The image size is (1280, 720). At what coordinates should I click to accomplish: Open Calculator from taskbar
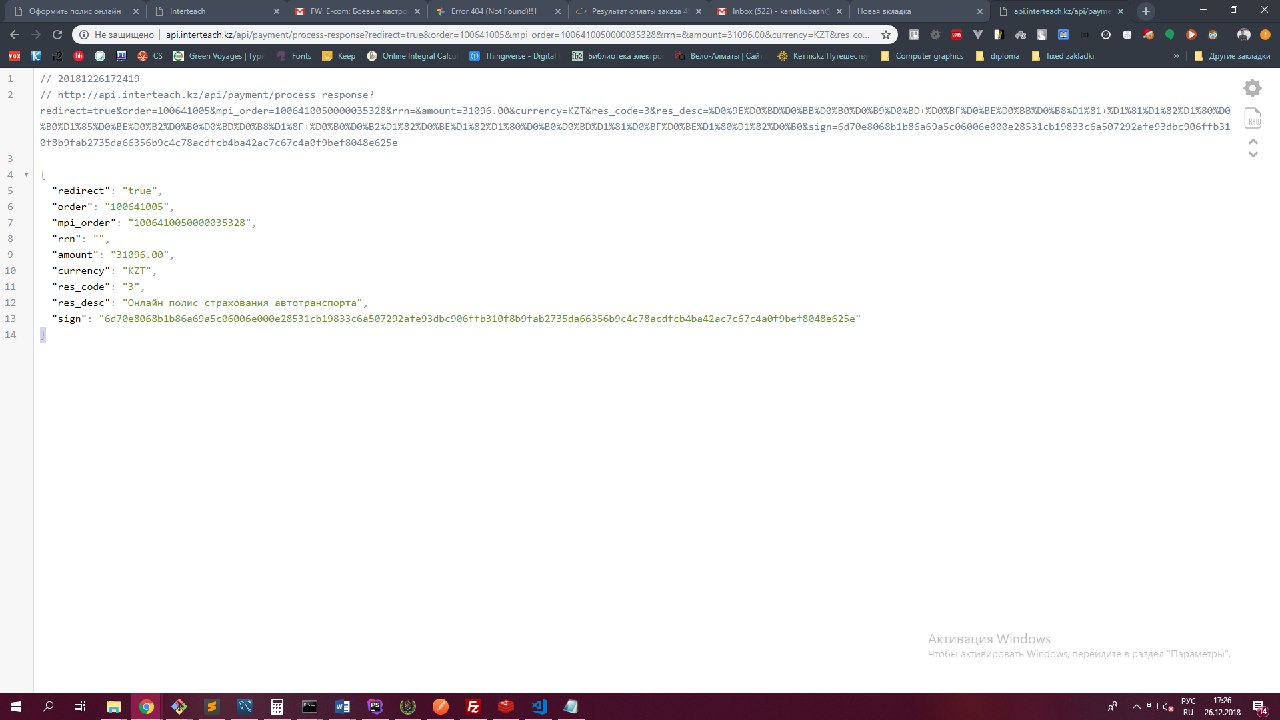click(x=277, y=706)
